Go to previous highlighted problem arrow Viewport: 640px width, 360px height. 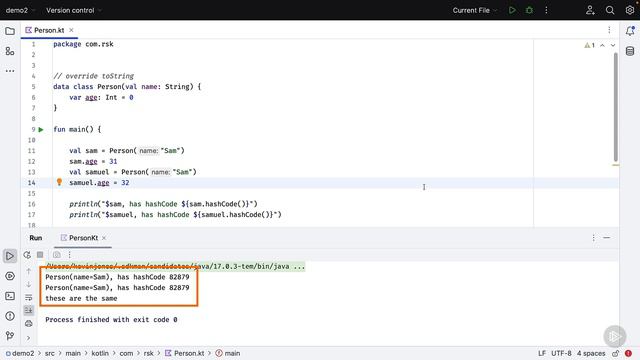602,45
